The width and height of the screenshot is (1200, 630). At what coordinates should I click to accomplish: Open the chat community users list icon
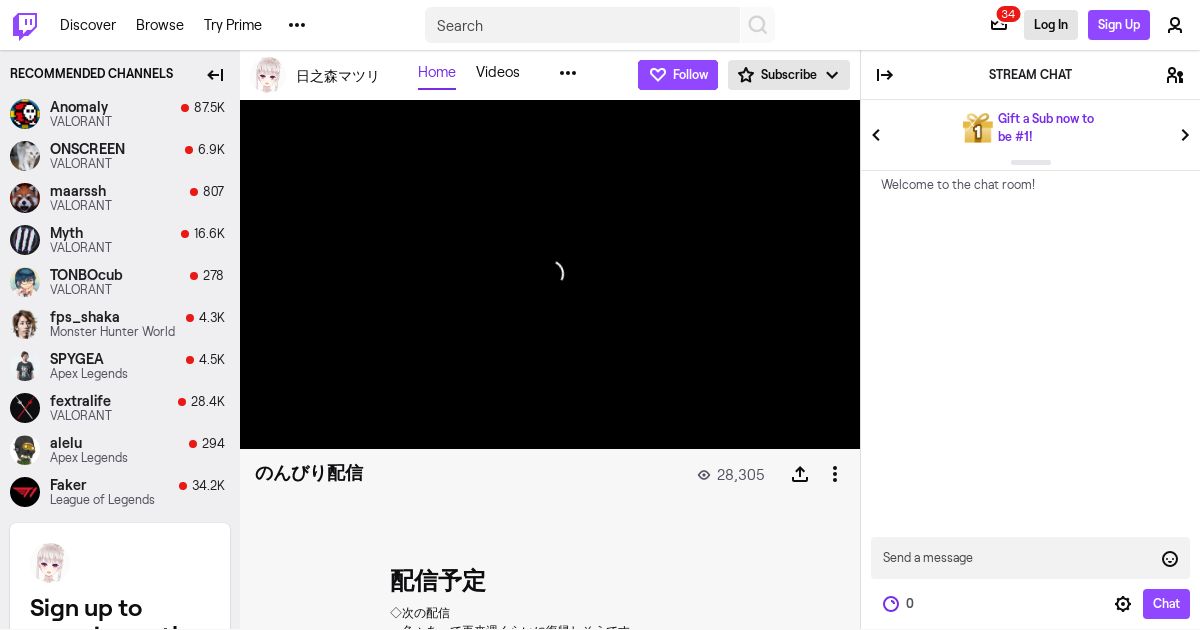click(x=1175, y=75)
